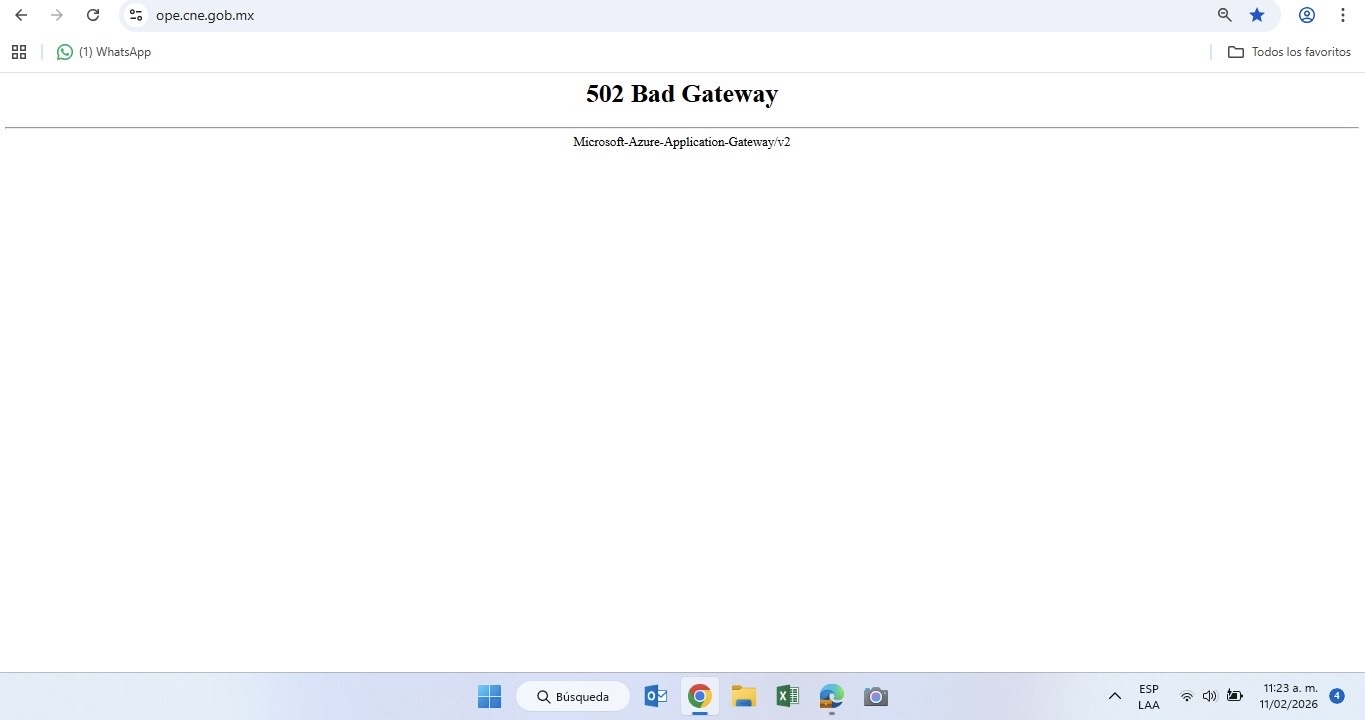Open the apps grid in bookmarks bar
The height and width of the screenshot is (720, 1365).
point(19,52)
